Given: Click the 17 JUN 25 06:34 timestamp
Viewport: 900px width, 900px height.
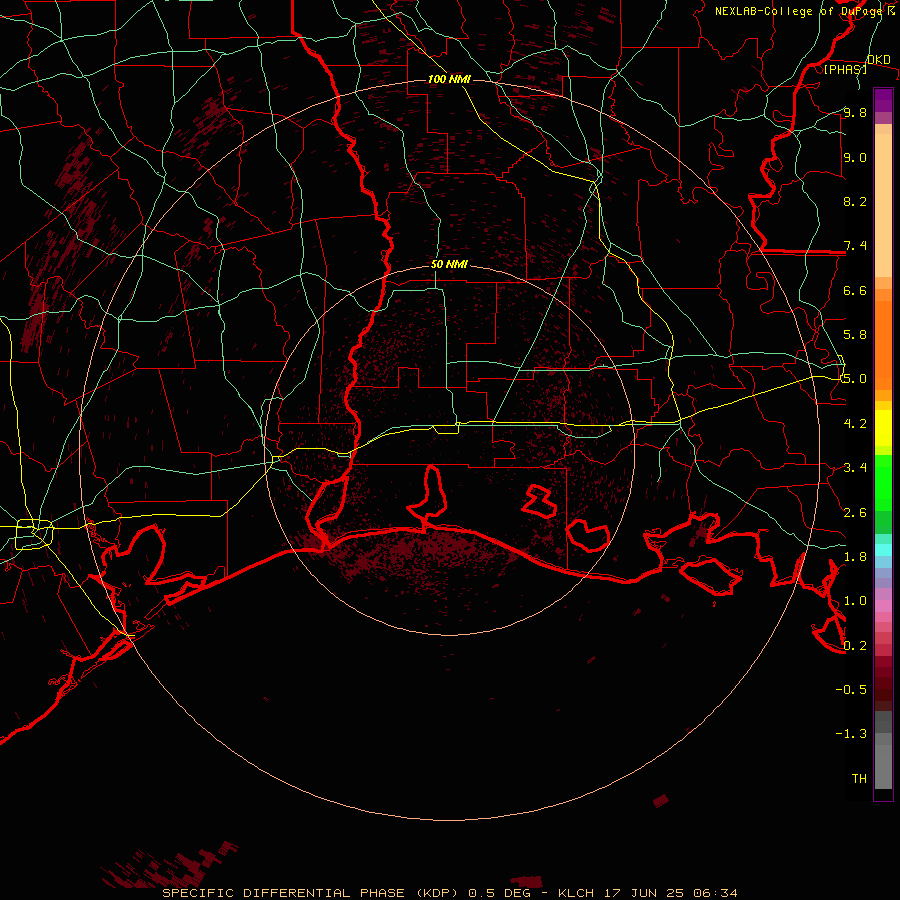Looking at the screenshot, I should [670, 893].
